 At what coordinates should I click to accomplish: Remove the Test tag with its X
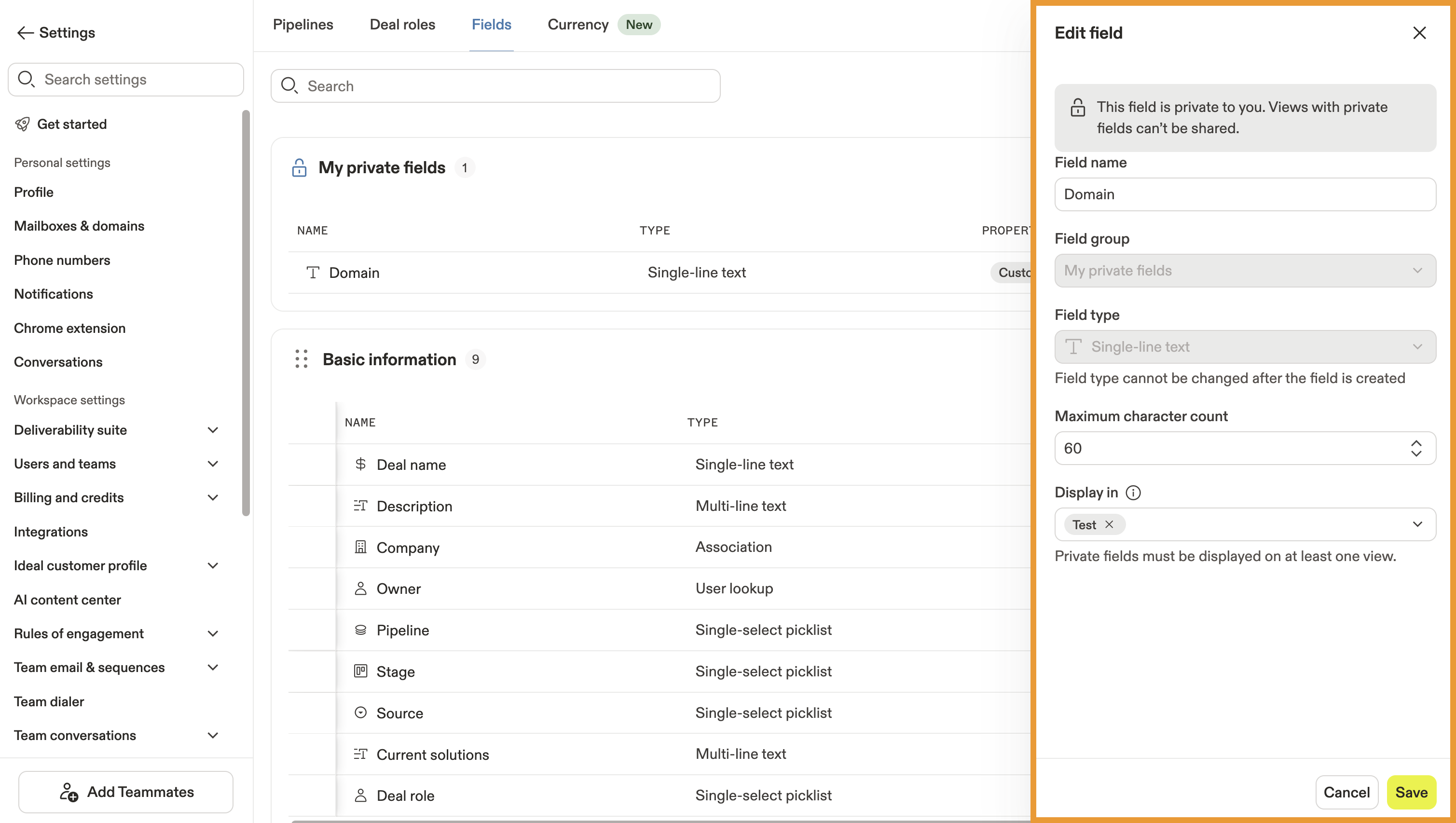pyautogui.click(x=1109, y=524)
